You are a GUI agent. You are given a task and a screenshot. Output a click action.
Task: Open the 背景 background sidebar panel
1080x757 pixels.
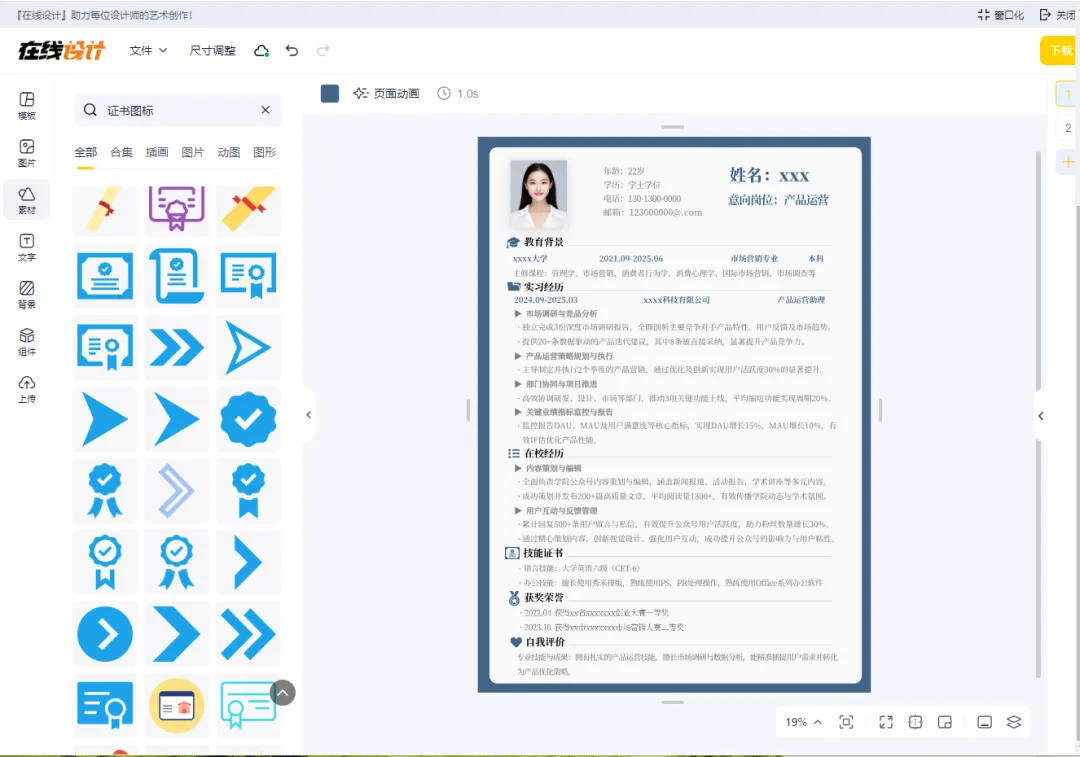tap(27, 295)
